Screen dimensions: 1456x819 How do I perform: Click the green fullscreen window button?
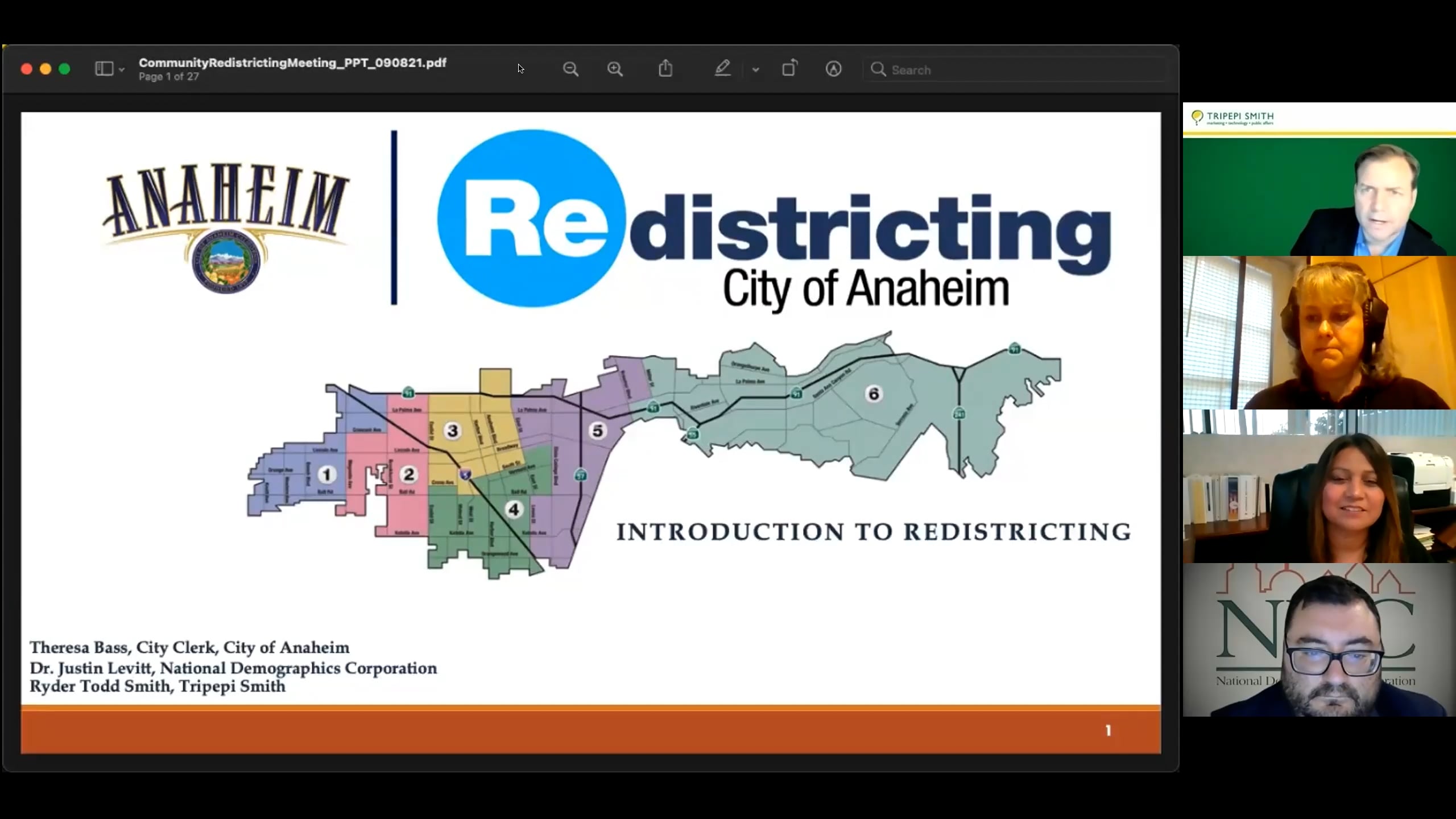(64, 69)
